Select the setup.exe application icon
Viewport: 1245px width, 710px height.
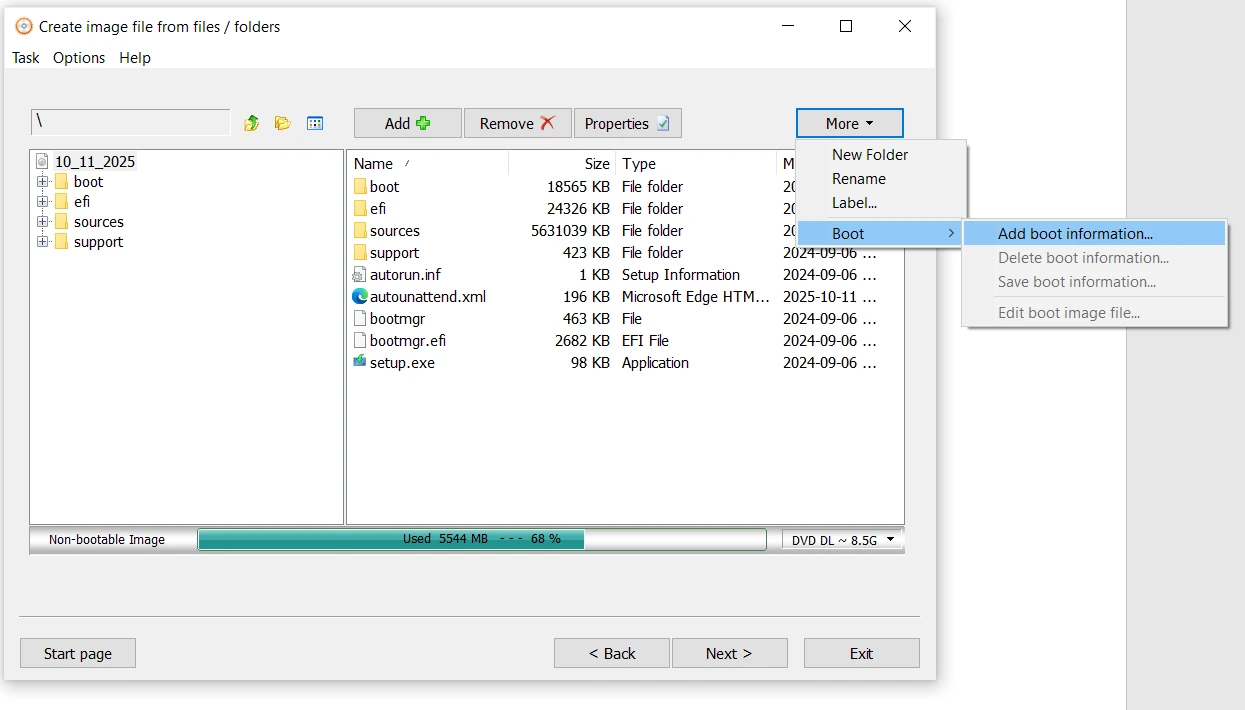pyautogui.click(x=360, y=362)
